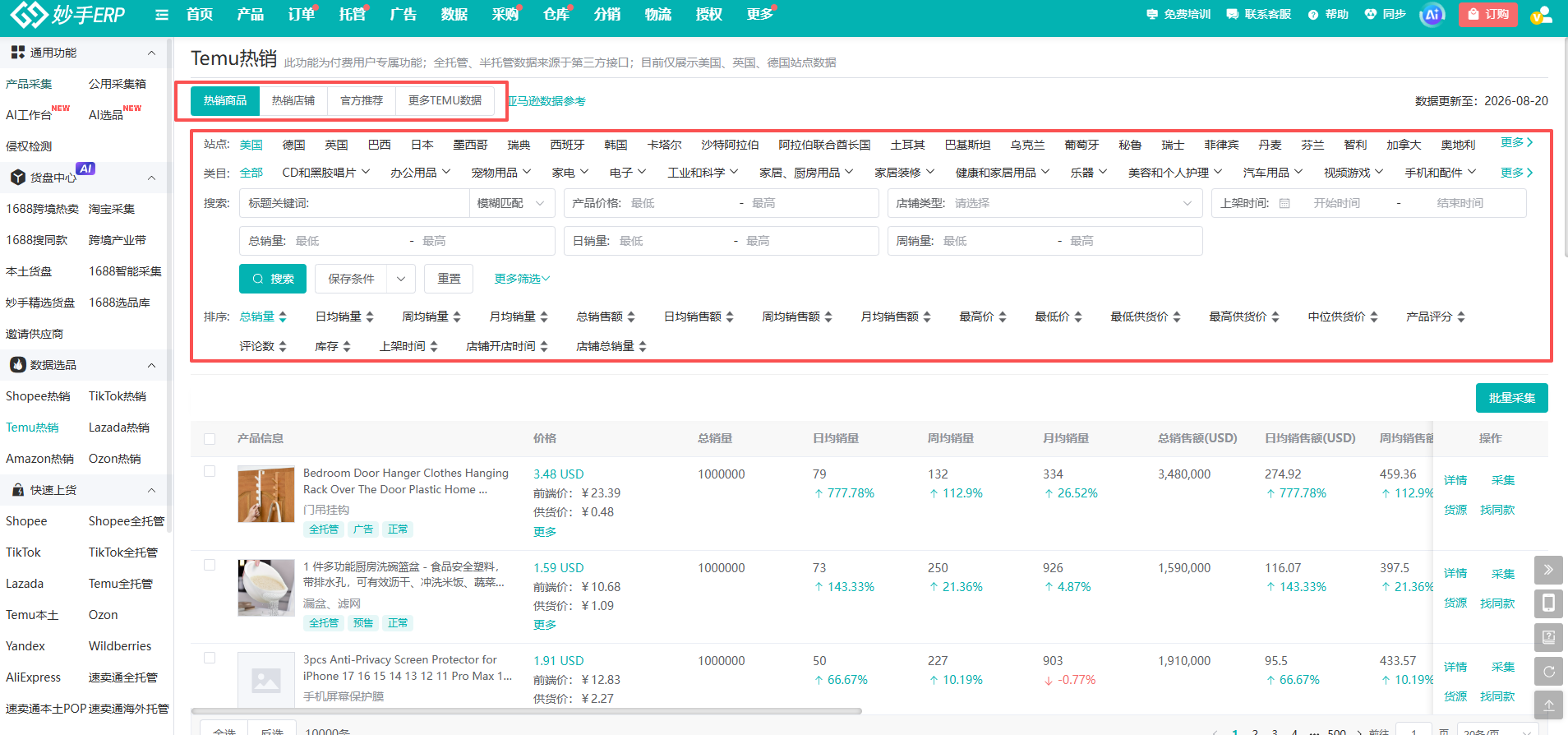Sort by 上架时间 using its sort arrows
Image resolution: width=1568 pixels, height=735 pixels.
434,346
